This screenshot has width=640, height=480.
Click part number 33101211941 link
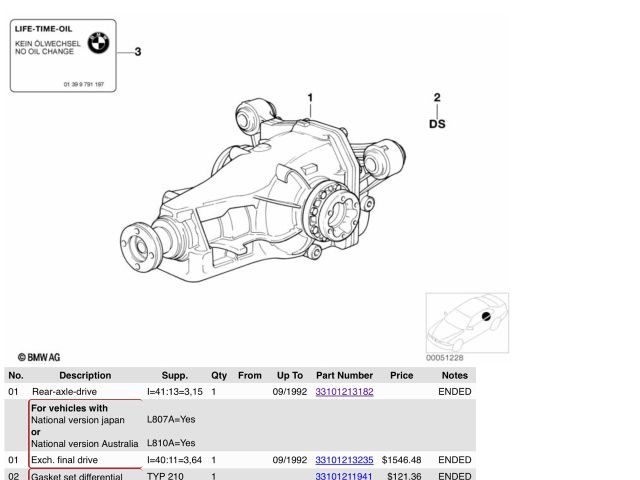(x=344, y=476)
